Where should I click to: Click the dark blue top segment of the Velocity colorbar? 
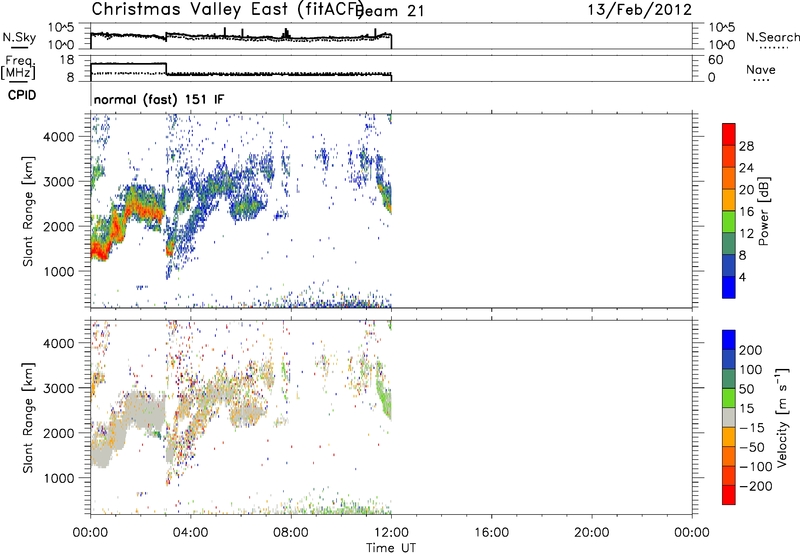[729, 340]
